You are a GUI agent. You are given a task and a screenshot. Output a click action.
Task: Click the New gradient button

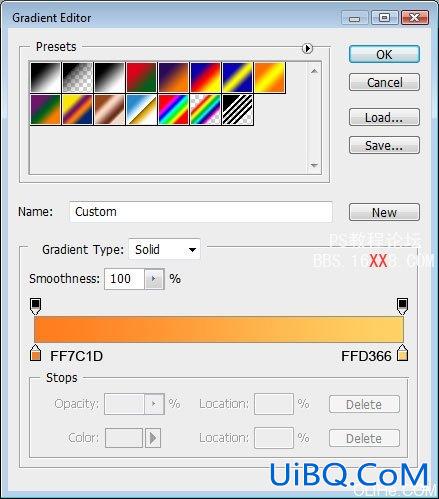coord(384,212)
